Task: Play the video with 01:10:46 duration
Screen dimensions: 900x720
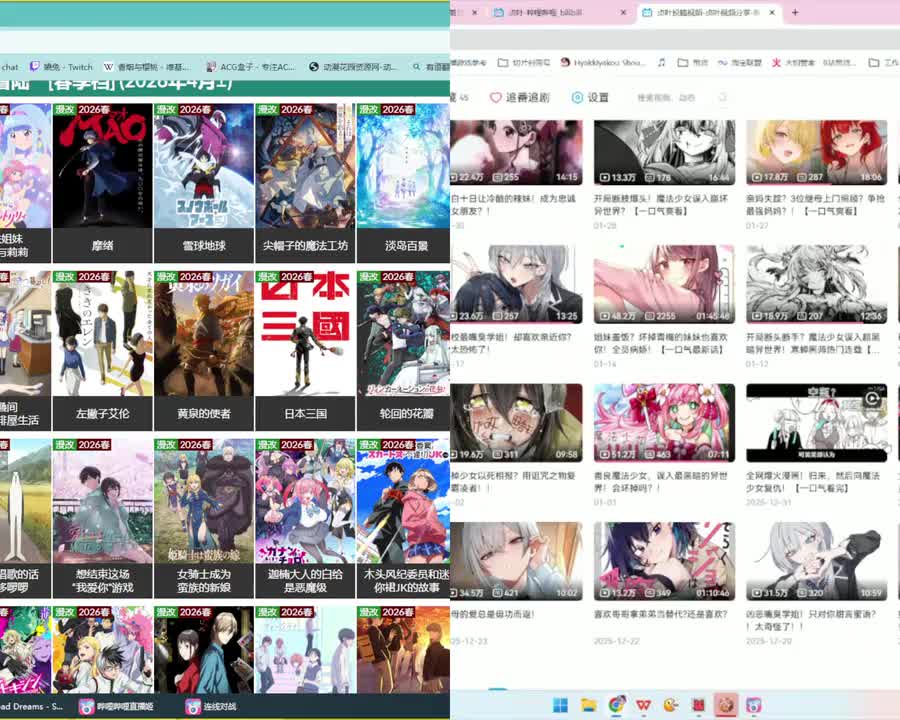Action: (664, 562)
